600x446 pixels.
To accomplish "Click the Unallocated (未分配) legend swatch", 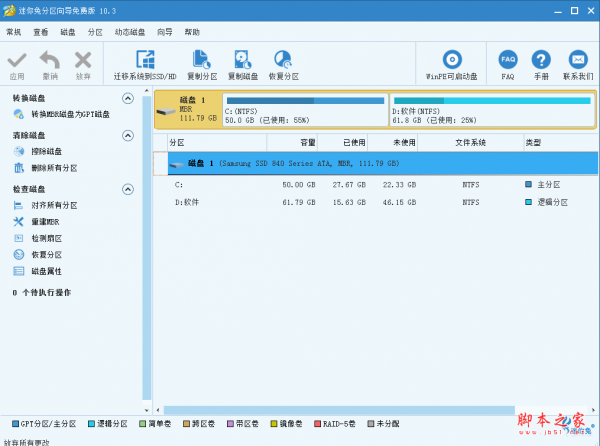I will (370, 424).
